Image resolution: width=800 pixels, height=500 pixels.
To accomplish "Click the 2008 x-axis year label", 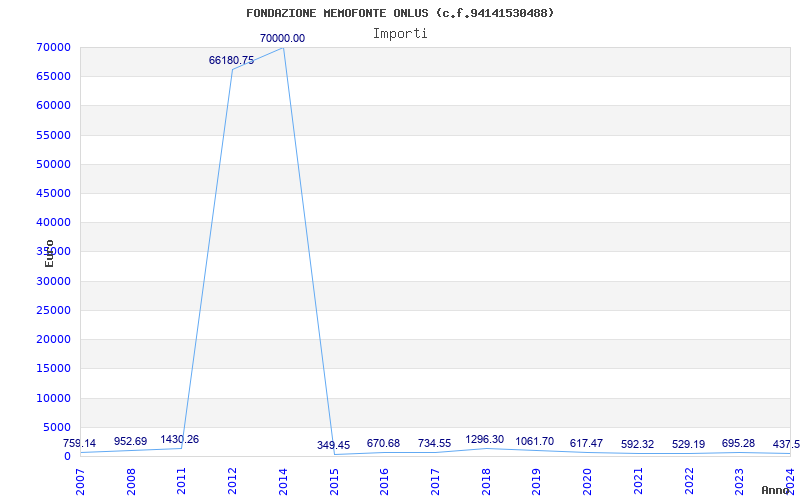I will (x=131, y=482).
